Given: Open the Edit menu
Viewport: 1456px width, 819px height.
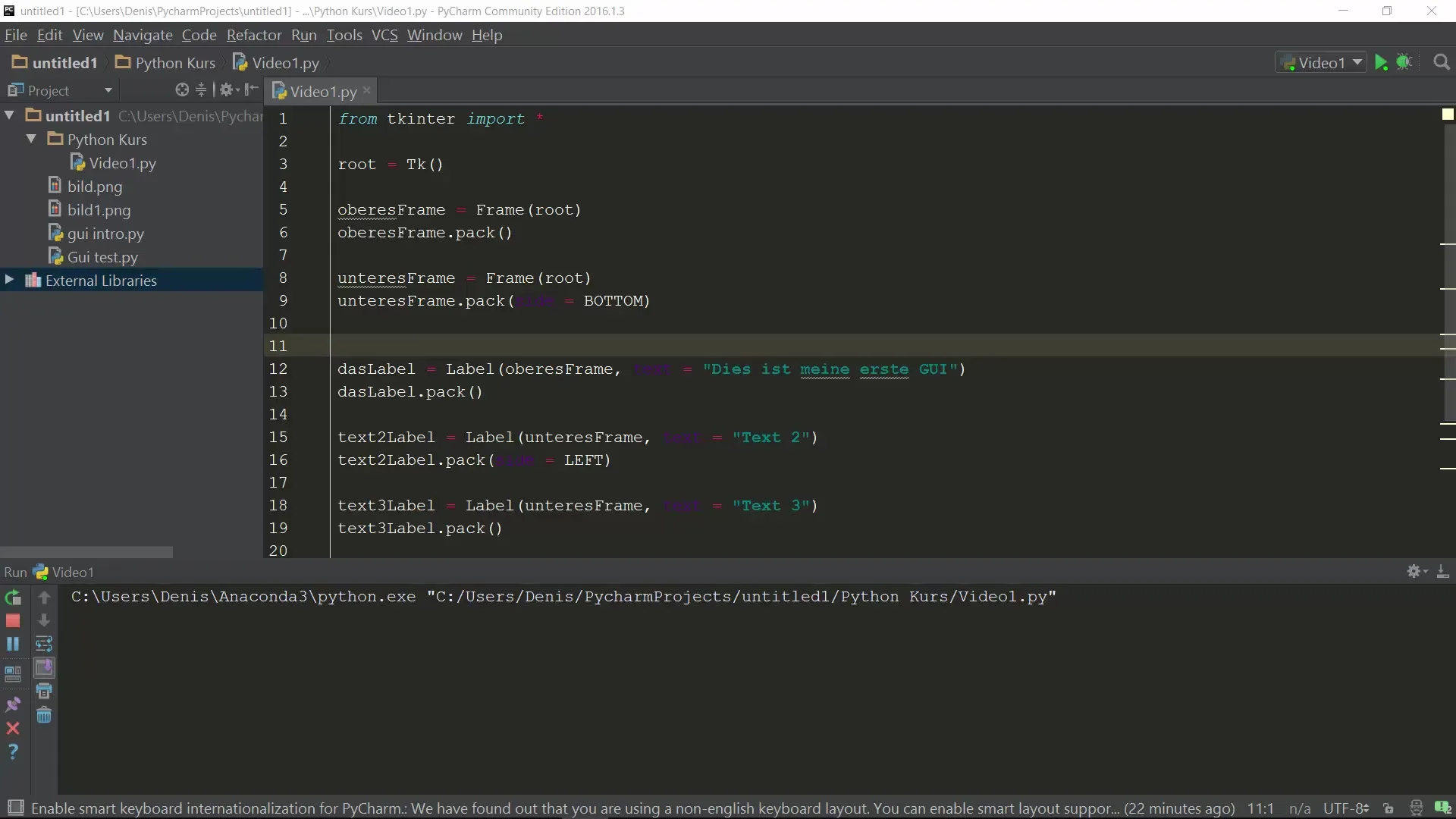Looking at the screenshot, I should (x=49, y=35).
